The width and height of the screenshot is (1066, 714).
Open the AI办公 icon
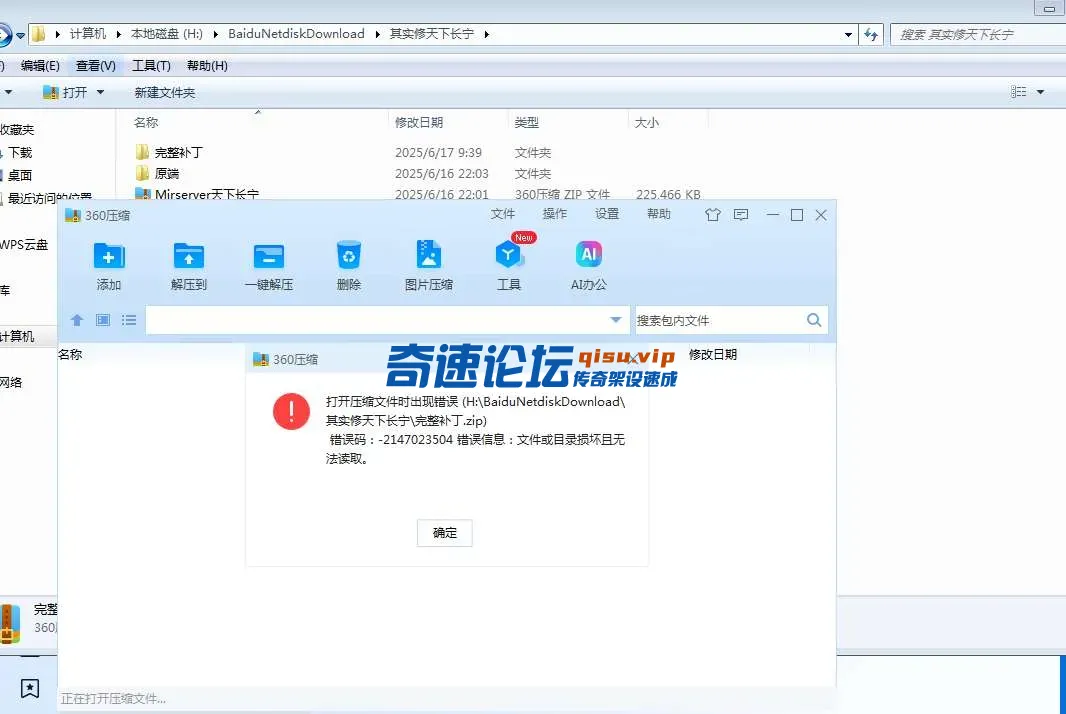(589, 254)
